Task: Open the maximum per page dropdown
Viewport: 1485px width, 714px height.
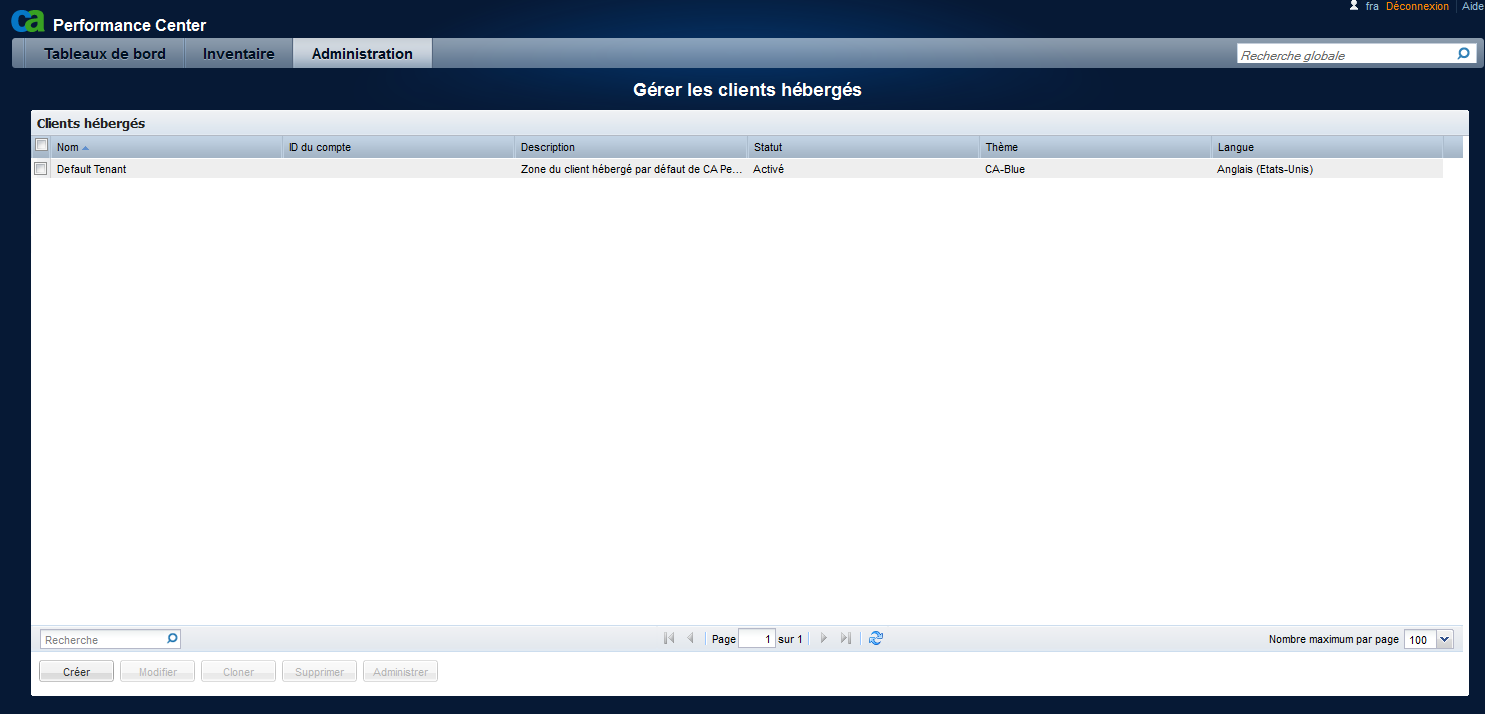Action: click(x=1444, y=639)
